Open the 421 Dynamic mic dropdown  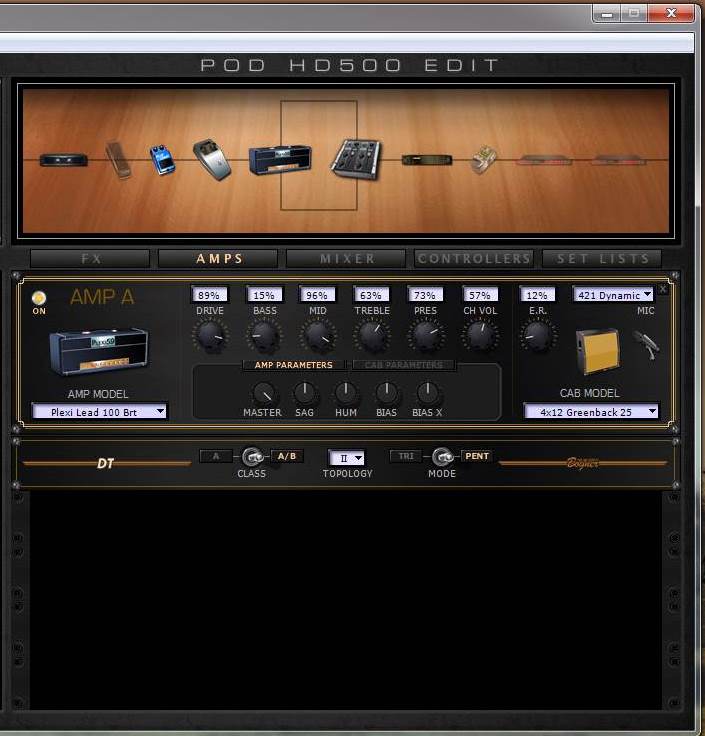click(x=613, y=295)
